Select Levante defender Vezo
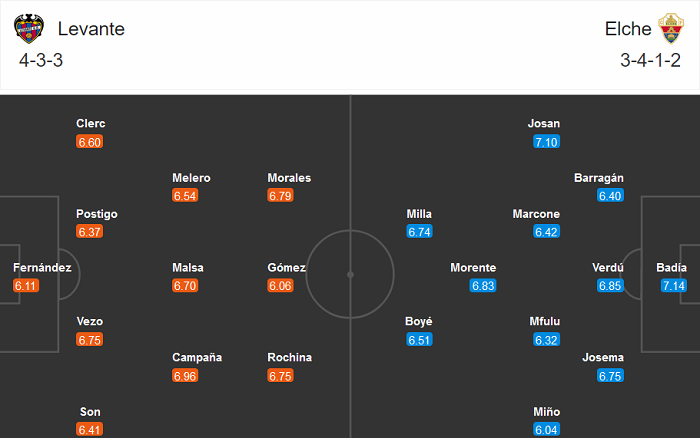 click(x=90, y=322)
